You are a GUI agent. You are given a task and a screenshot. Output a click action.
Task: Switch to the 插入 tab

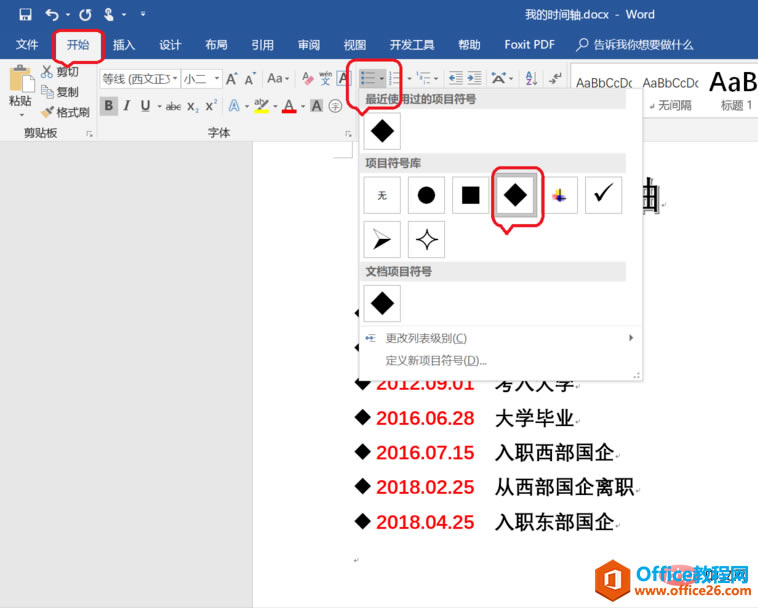point(124,45)
